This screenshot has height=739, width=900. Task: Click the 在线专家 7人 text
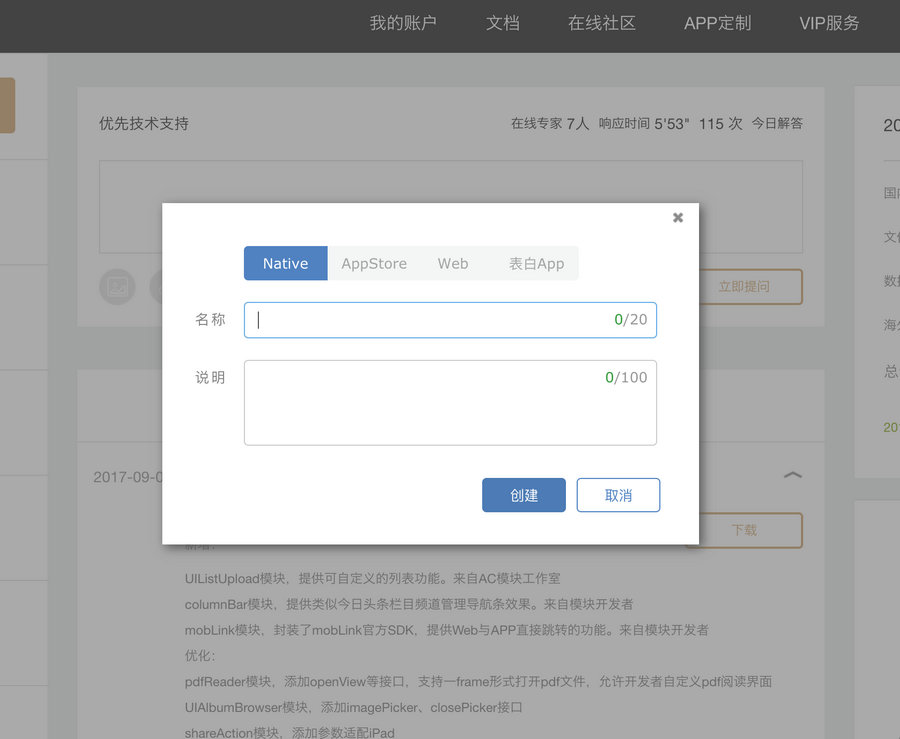pos(550,123)
